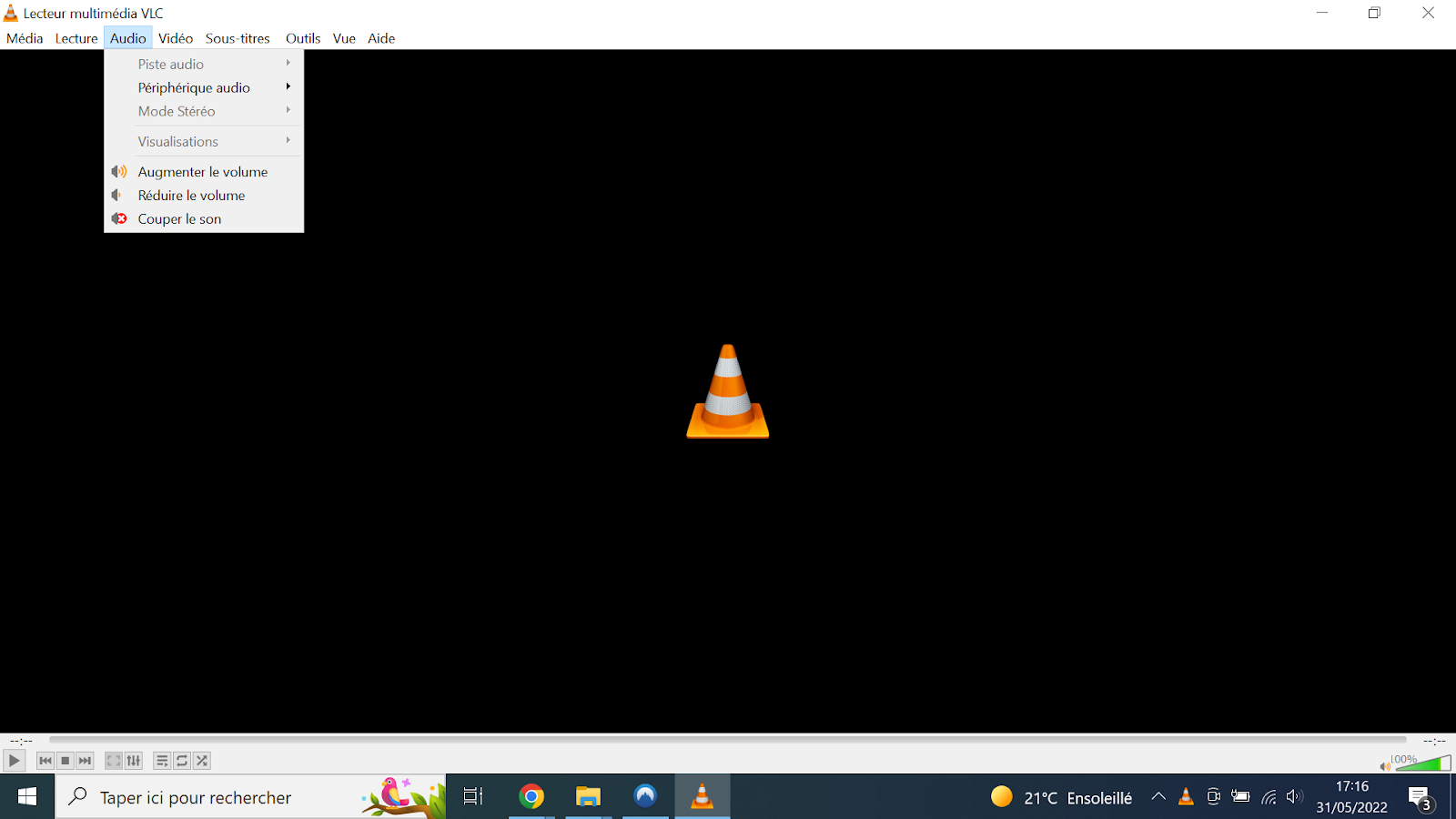This screenshot has height=819, width=1456.
Task: Open the Wi-Fi network tray icon
Action: 1269,797
